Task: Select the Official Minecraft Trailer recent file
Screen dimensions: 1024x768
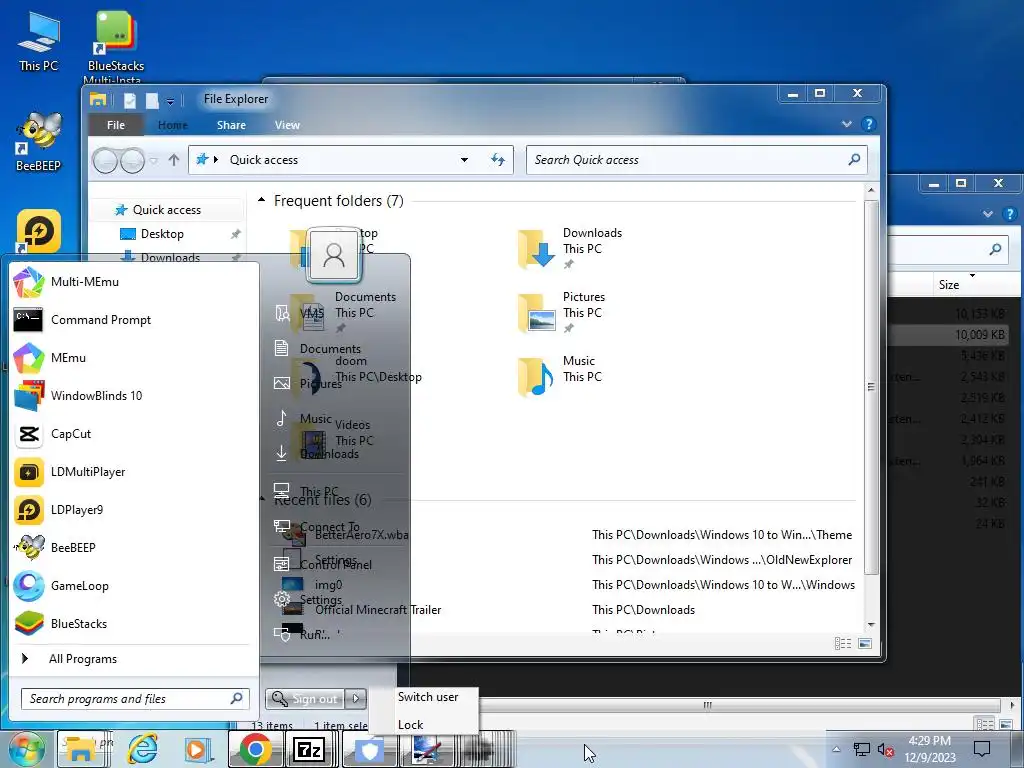Action: 378,610
